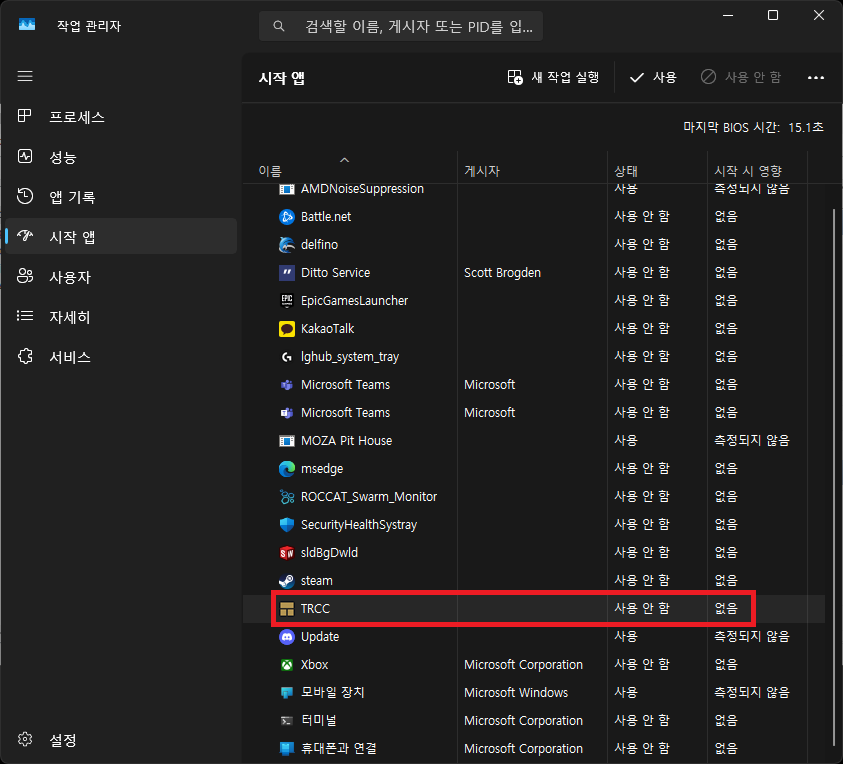Sort by 시작 시 영향 column header
Viewport: 843px width, 764px height.
tap(748, 171)
